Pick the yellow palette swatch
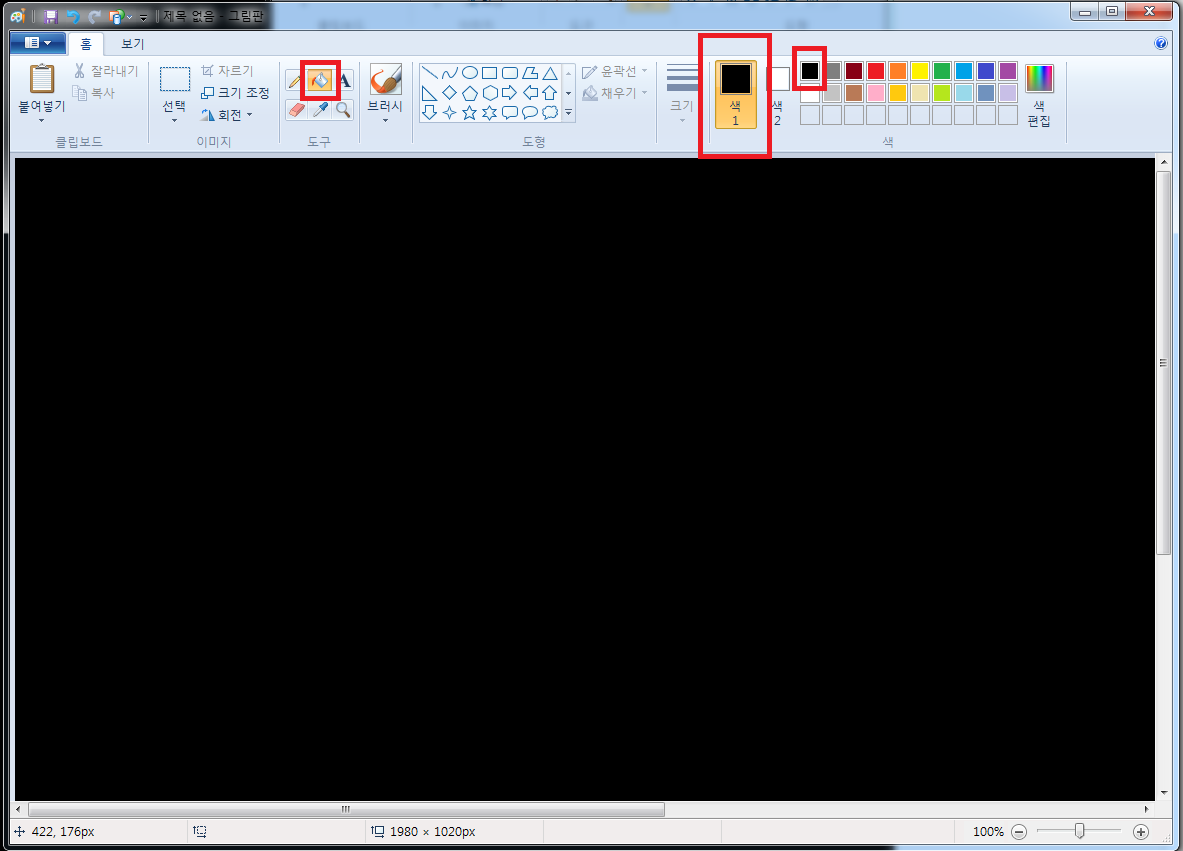Image resolution: width=1183 pixels, height=851 pixels. click(x=920, y=71)
